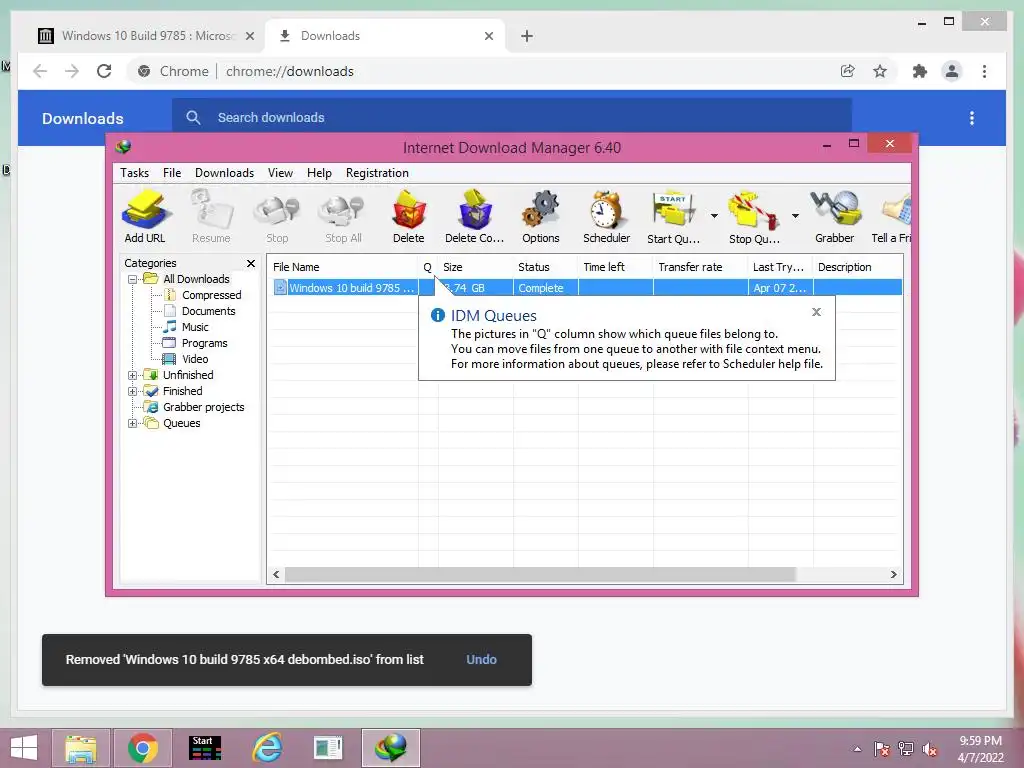Sort by the Size column header
1024x768 pixels.
click(476, 267)
